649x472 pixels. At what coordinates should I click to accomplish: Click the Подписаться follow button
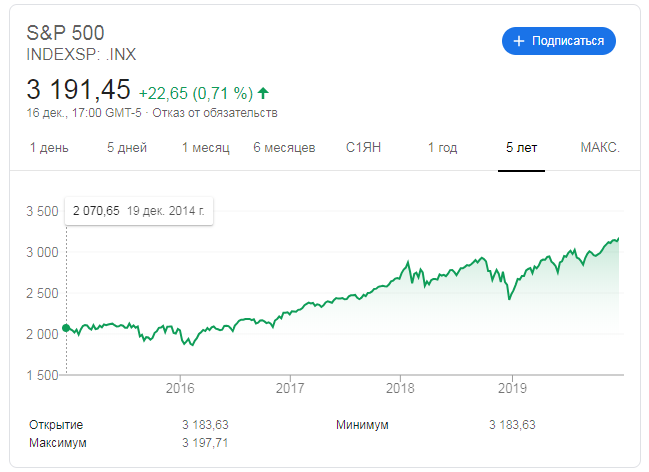click(x=559, y=41)
